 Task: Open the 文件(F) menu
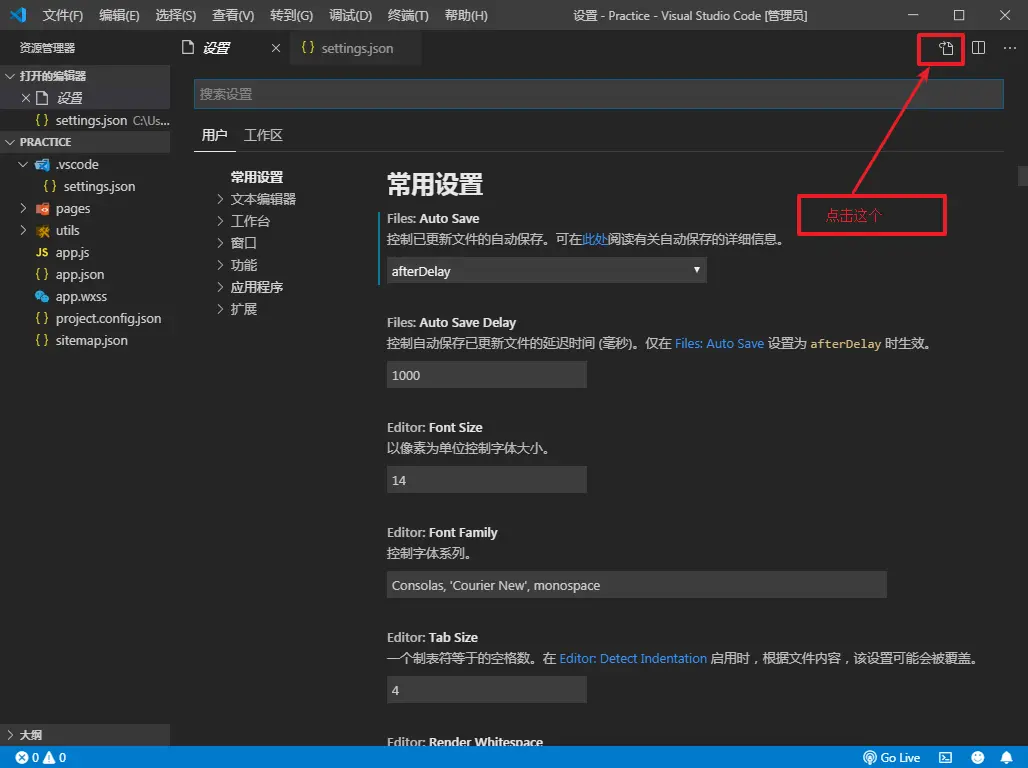62,15
